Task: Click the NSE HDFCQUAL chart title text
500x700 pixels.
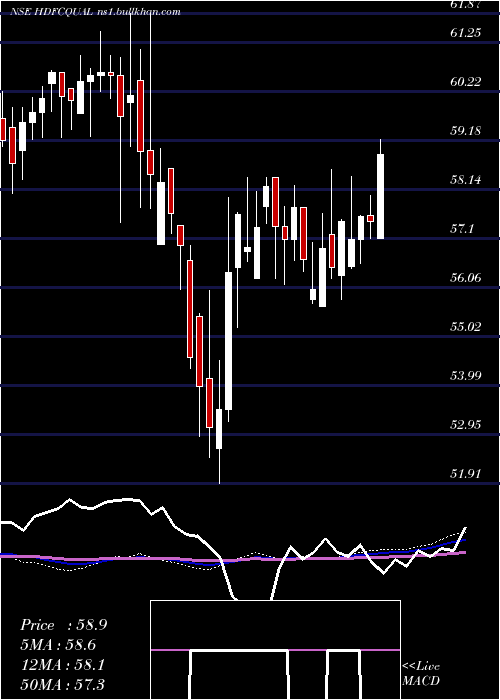Action: coord(96,12)
